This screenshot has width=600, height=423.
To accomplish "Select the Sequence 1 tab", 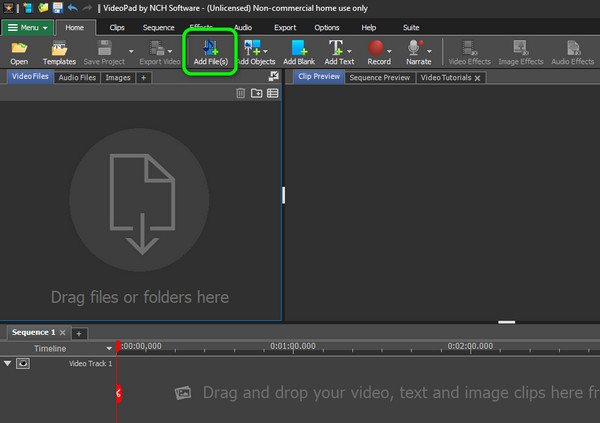I will [x=33, y=332].
